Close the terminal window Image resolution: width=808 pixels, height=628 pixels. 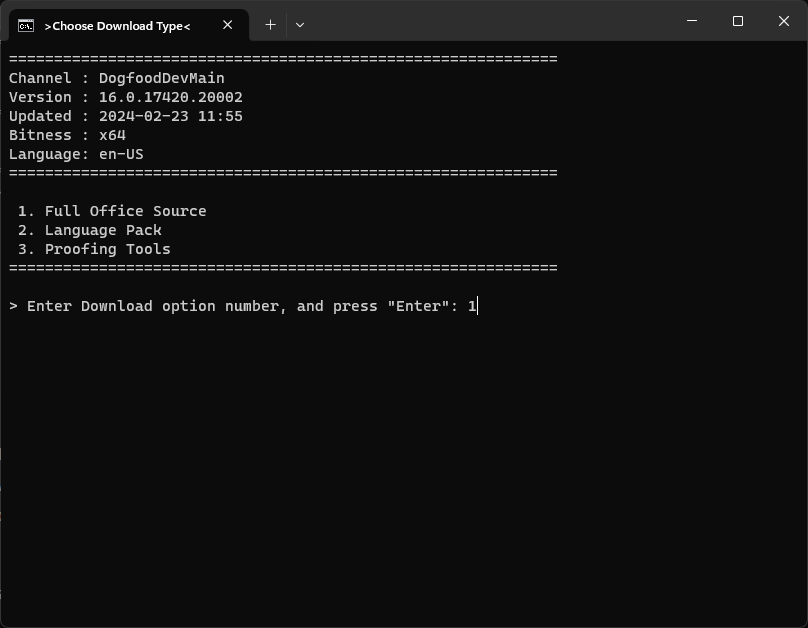[784, 21]
